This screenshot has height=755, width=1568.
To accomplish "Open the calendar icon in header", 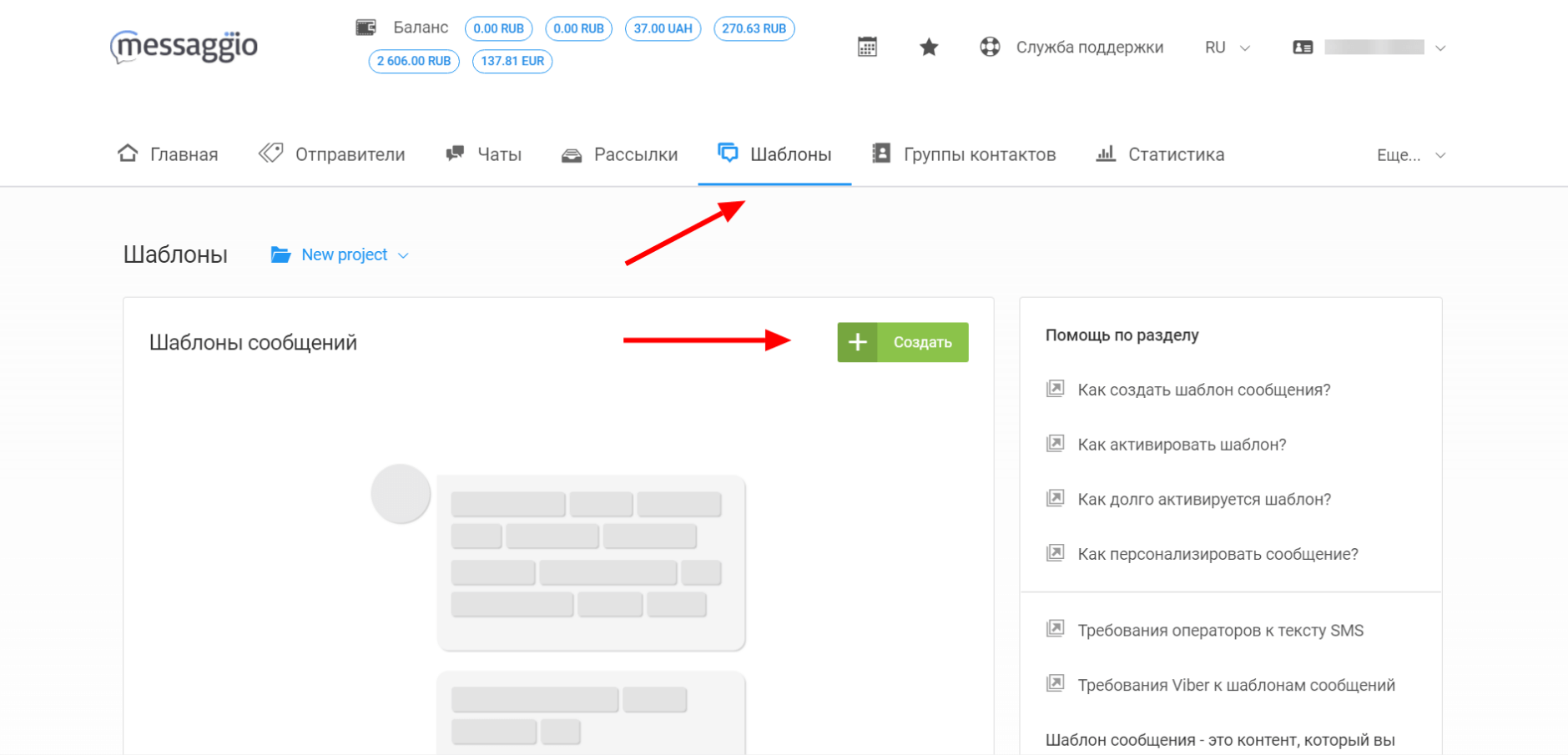I will 867,47.
